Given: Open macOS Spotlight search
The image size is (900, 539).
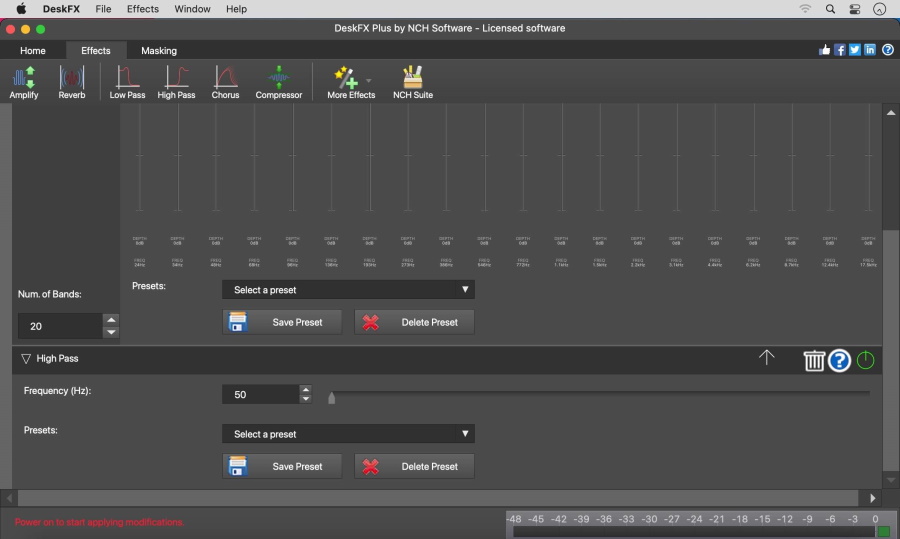Looking at the screenshot, I should 830,9.
